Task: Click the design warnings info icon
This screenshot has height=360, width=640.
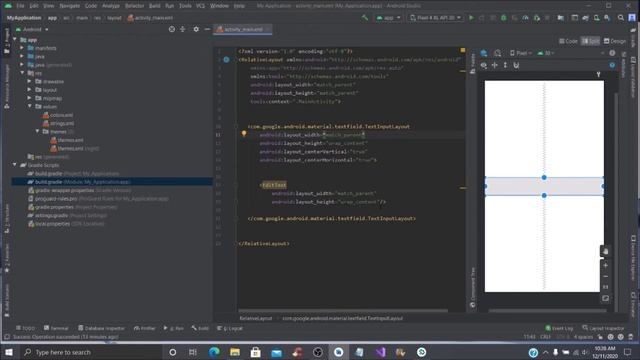Action: point(612,53)
